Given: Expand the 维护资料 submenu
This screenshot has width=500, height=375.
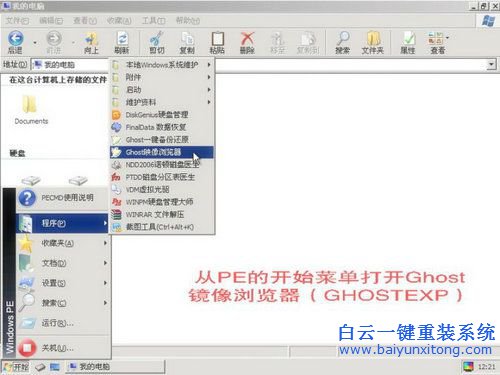Looking at the screenshot, I should [x=162, y=102].
